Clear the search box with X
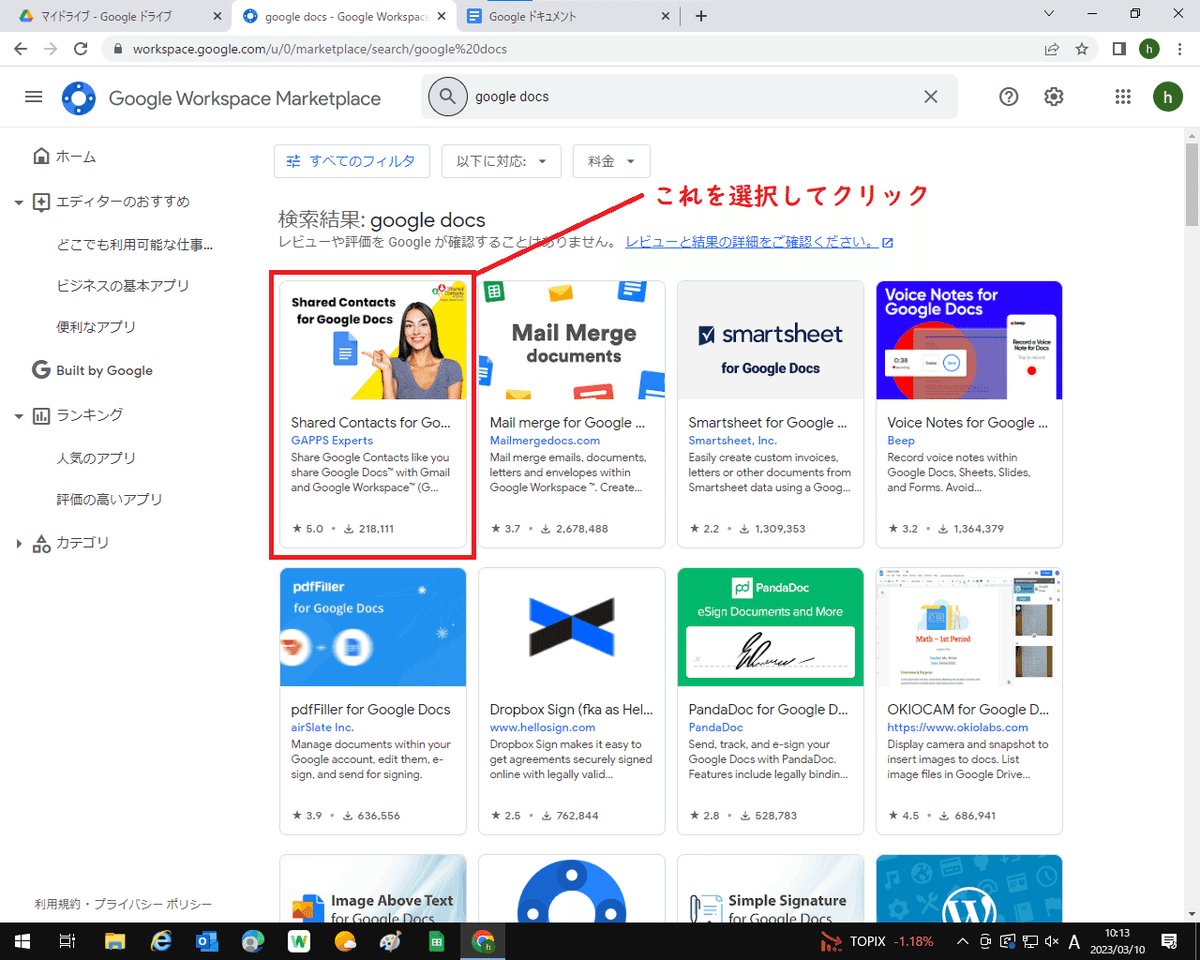The width and height of the screenshot is (1200, 960). [x=931, y=97]
